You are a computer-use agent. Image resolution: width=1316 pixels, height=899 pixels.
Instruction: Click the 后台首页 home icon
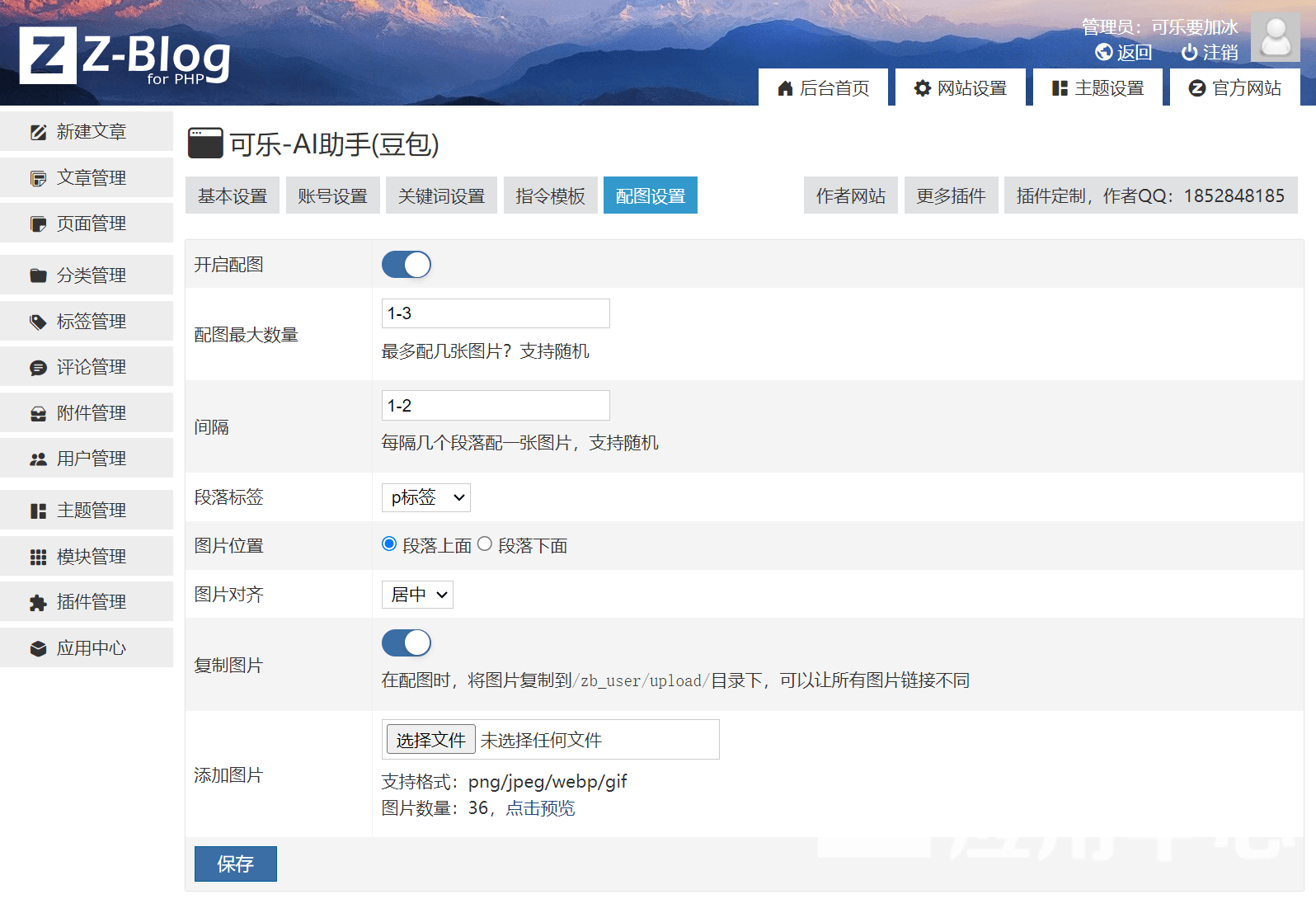[785, 88]
